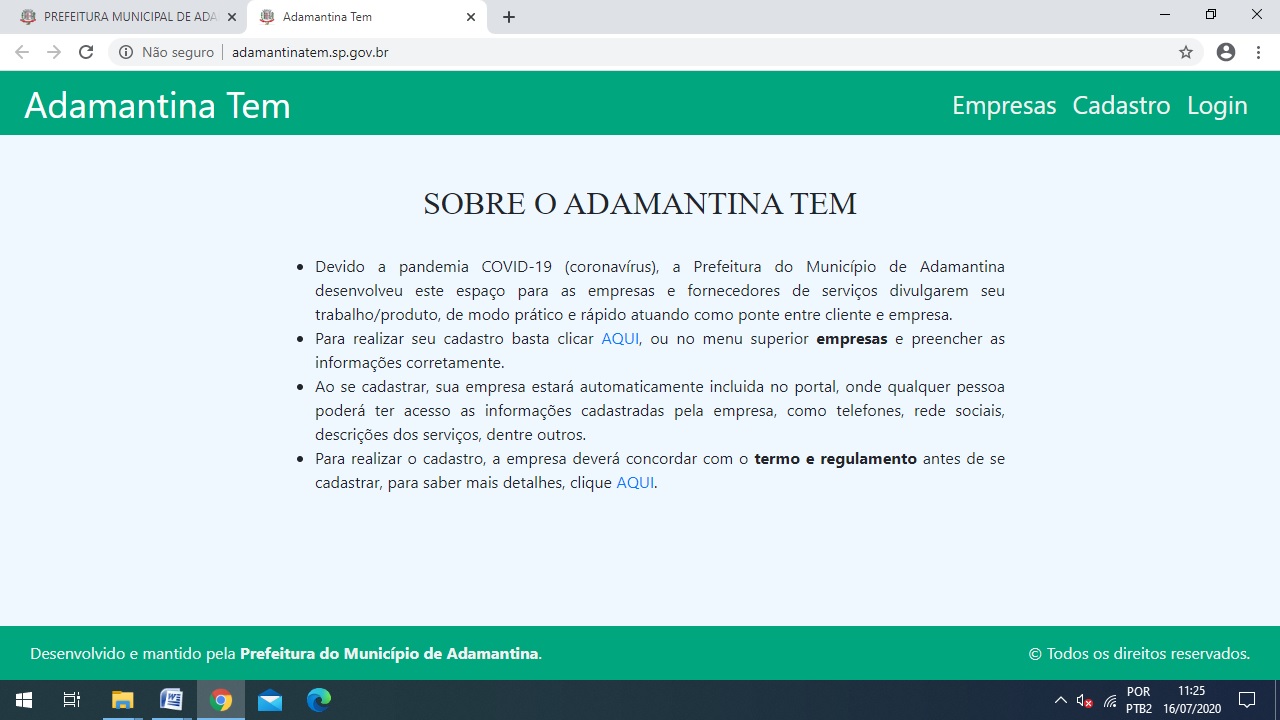Launch Mail from the taskbar
Viewport: 1280px width, 720px height.
click(268, 699)
